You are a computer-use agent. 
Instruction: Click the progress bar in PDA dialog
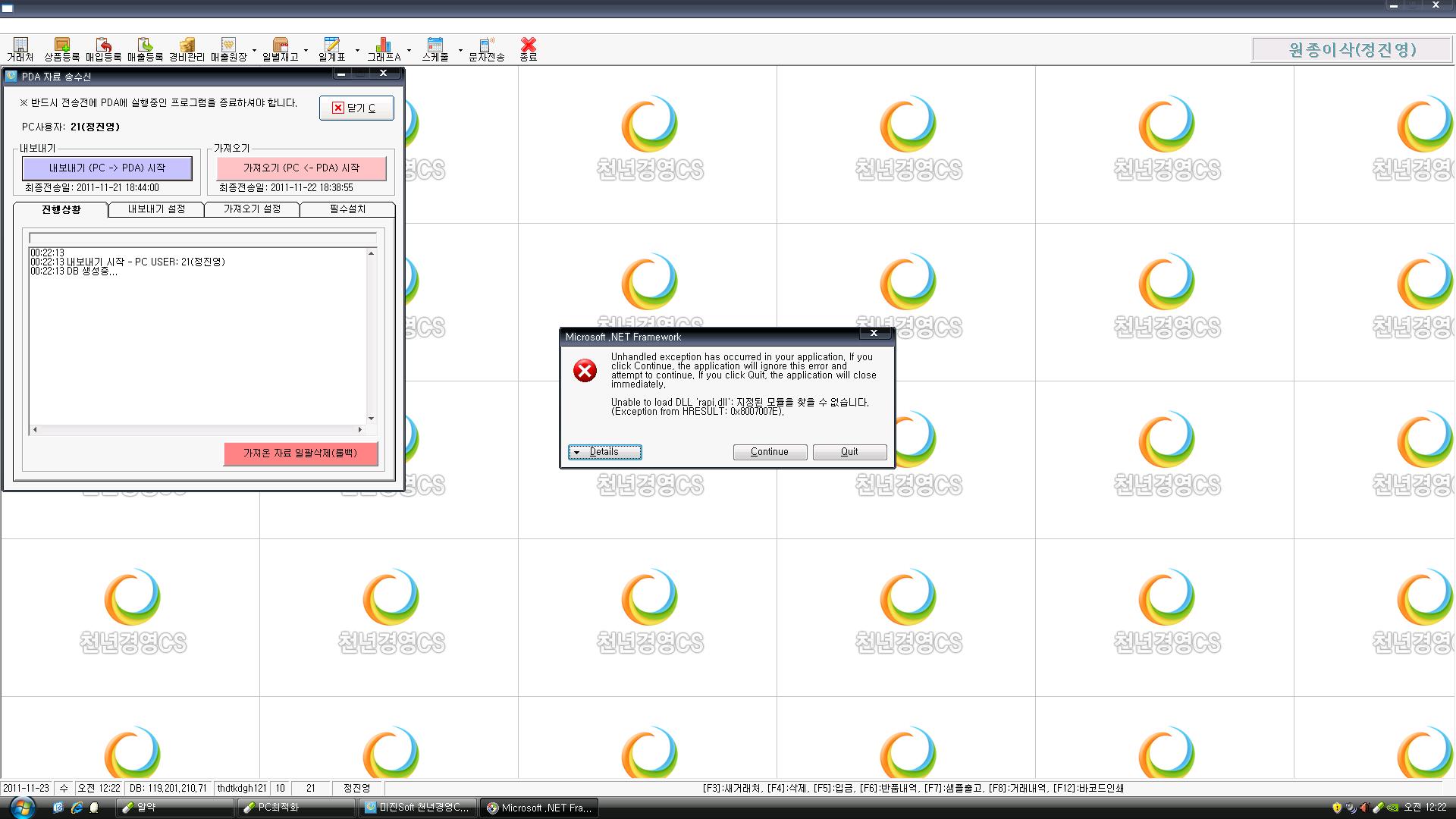(202, 237)
